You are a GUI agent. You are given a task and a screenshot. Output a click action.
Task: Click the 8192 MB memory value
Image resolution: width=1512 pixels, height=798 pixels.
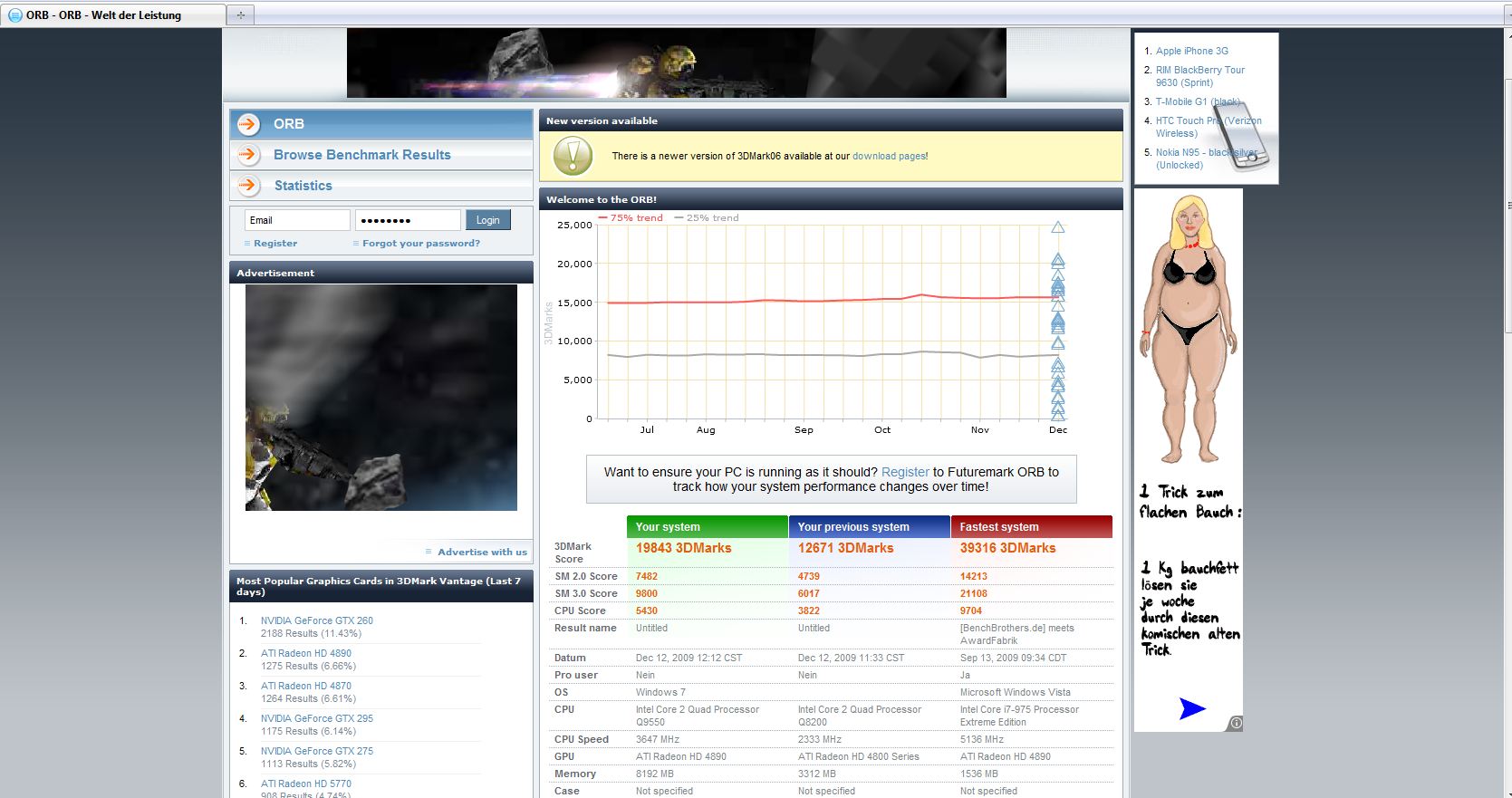click(655, 774)
